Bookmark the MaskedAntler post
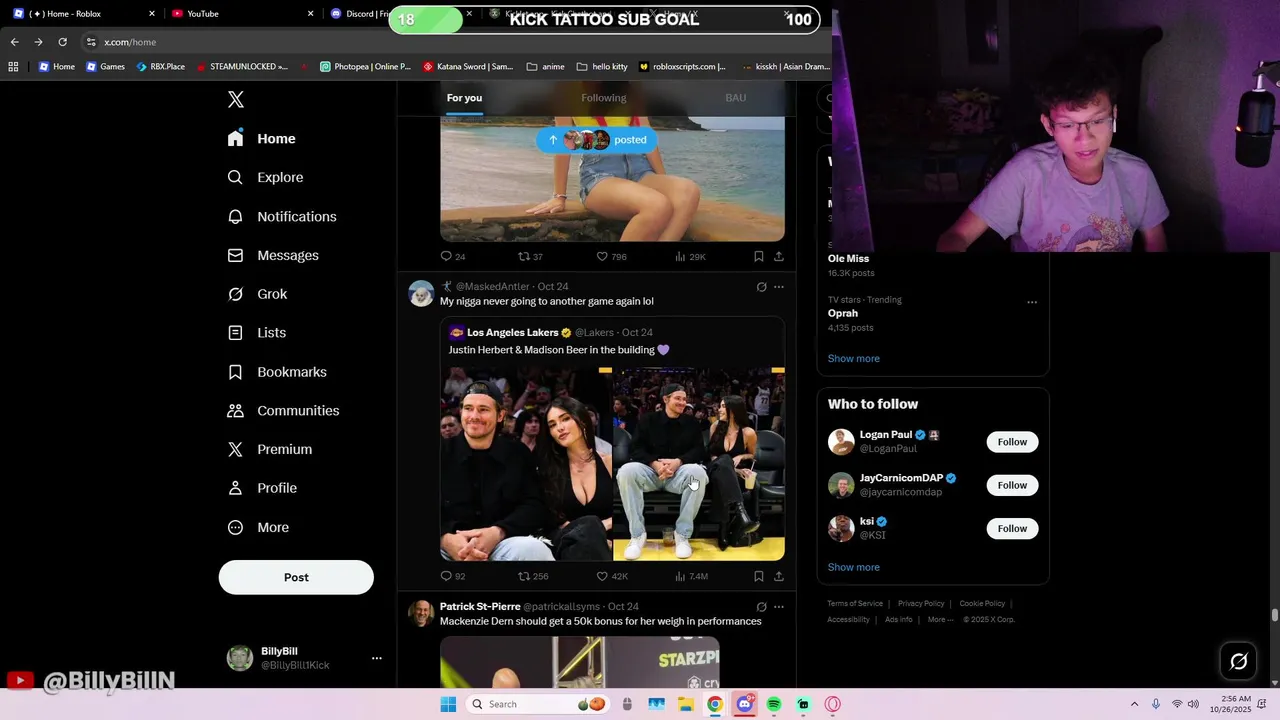The height and width of the screenshot is (720, 1280). pos(759,576)
